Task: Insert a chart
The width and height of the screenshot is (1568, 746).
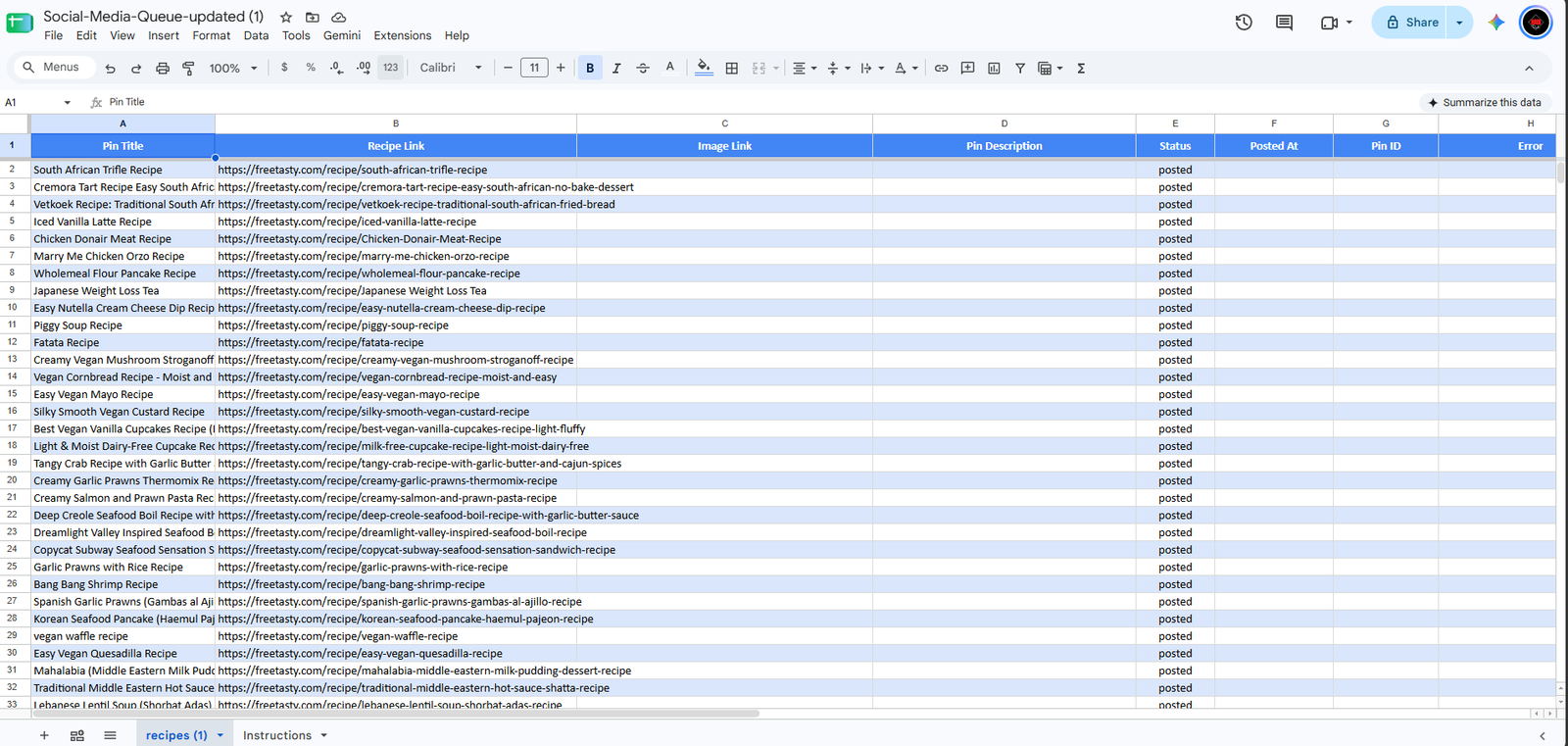Action: (x=994, y=68)
